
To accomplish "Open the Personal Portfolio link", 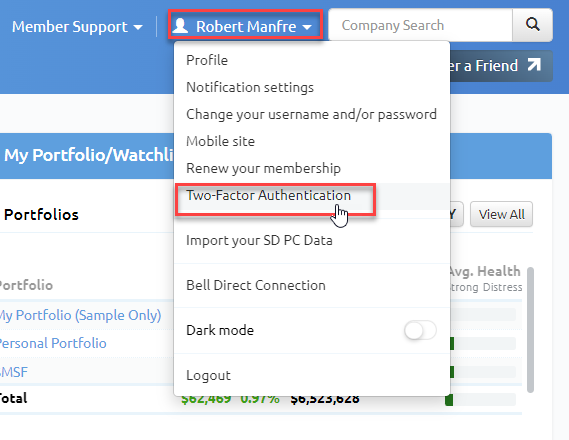I will (x=53, y=343).
